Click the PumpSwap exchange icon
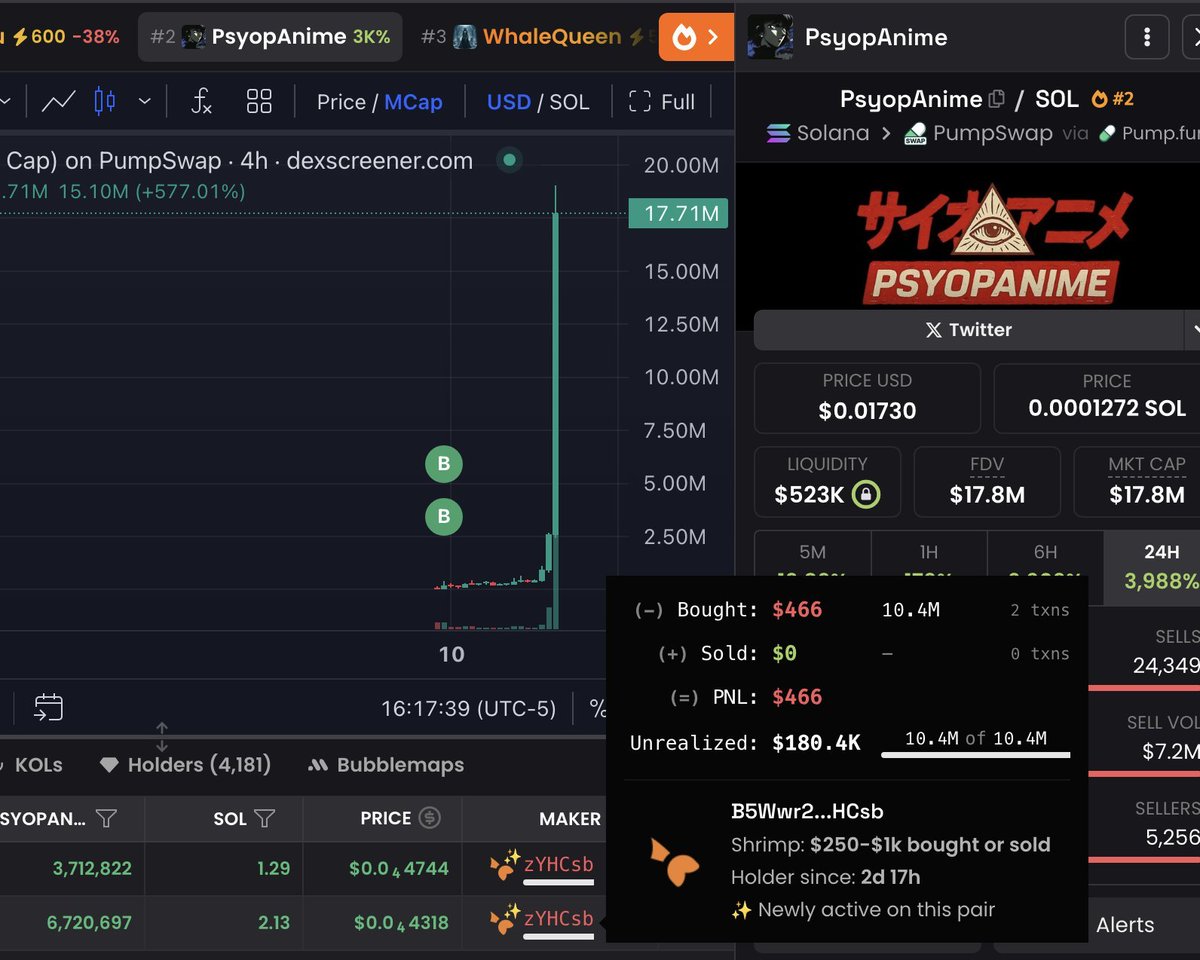 click(x=914, y=132)
